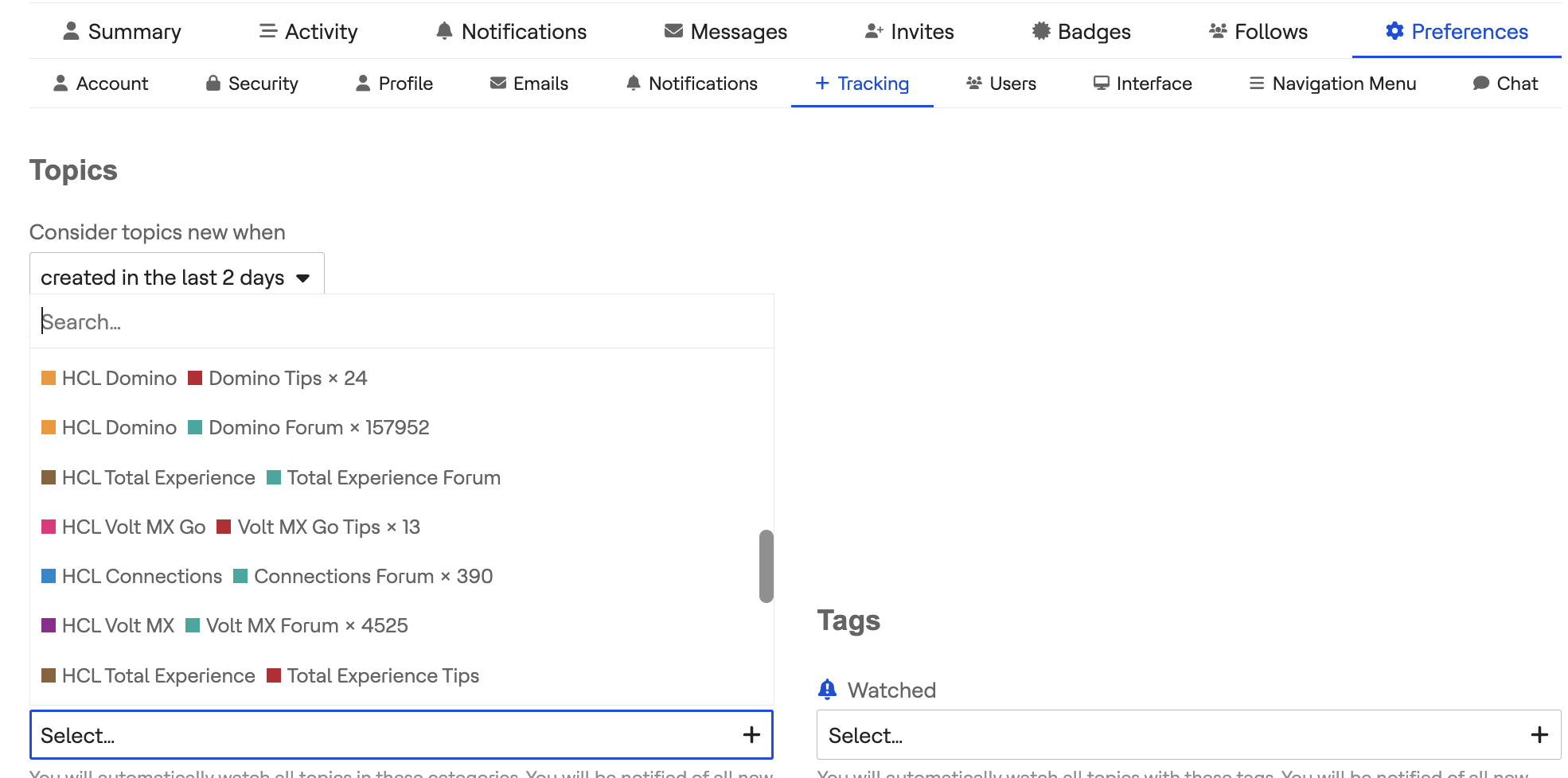Open the Activity tab
Viewport: 1568px width, 778px height.
pos(308,31)
